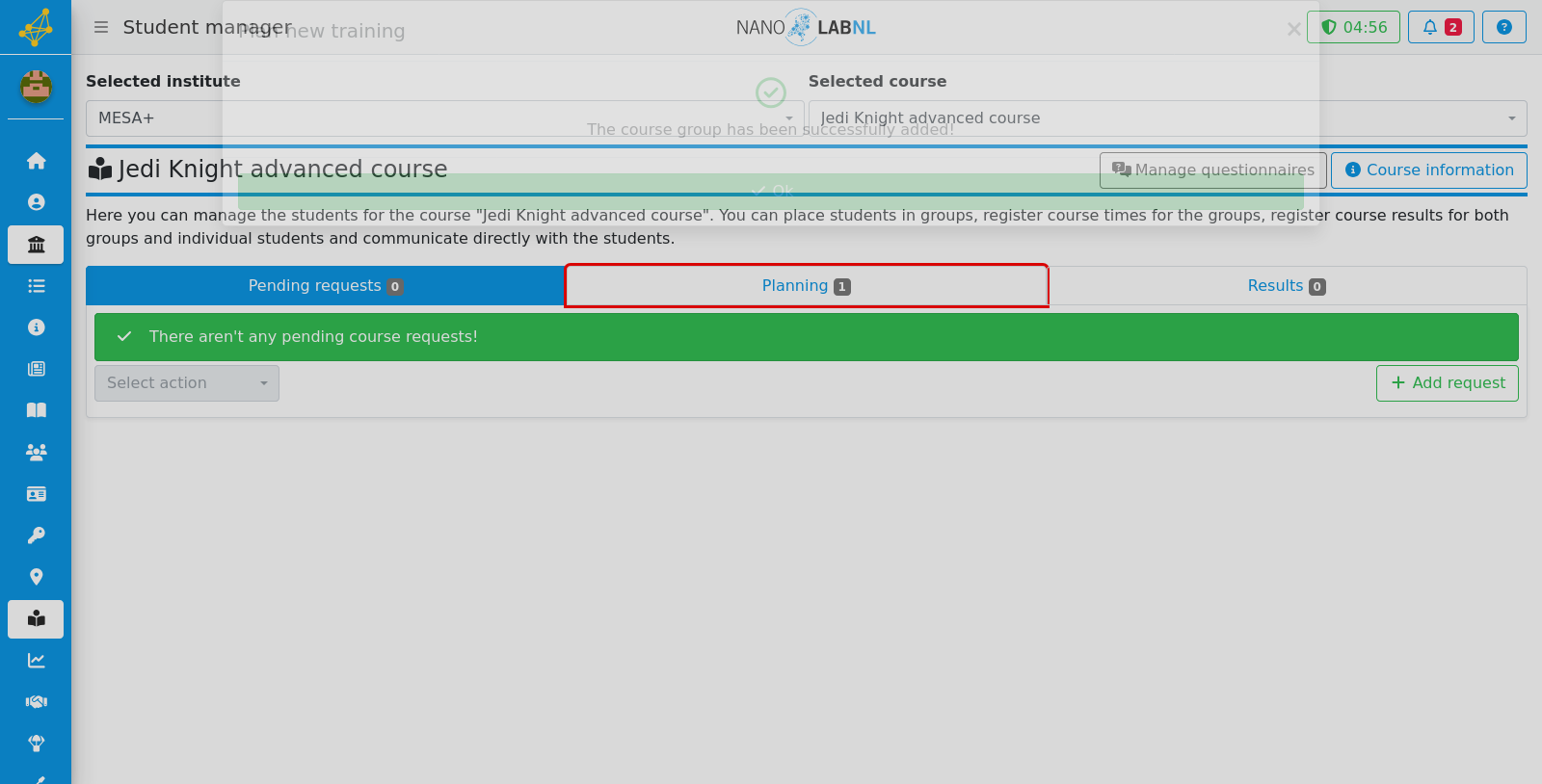Open the help question mark button

(1504, 27)
